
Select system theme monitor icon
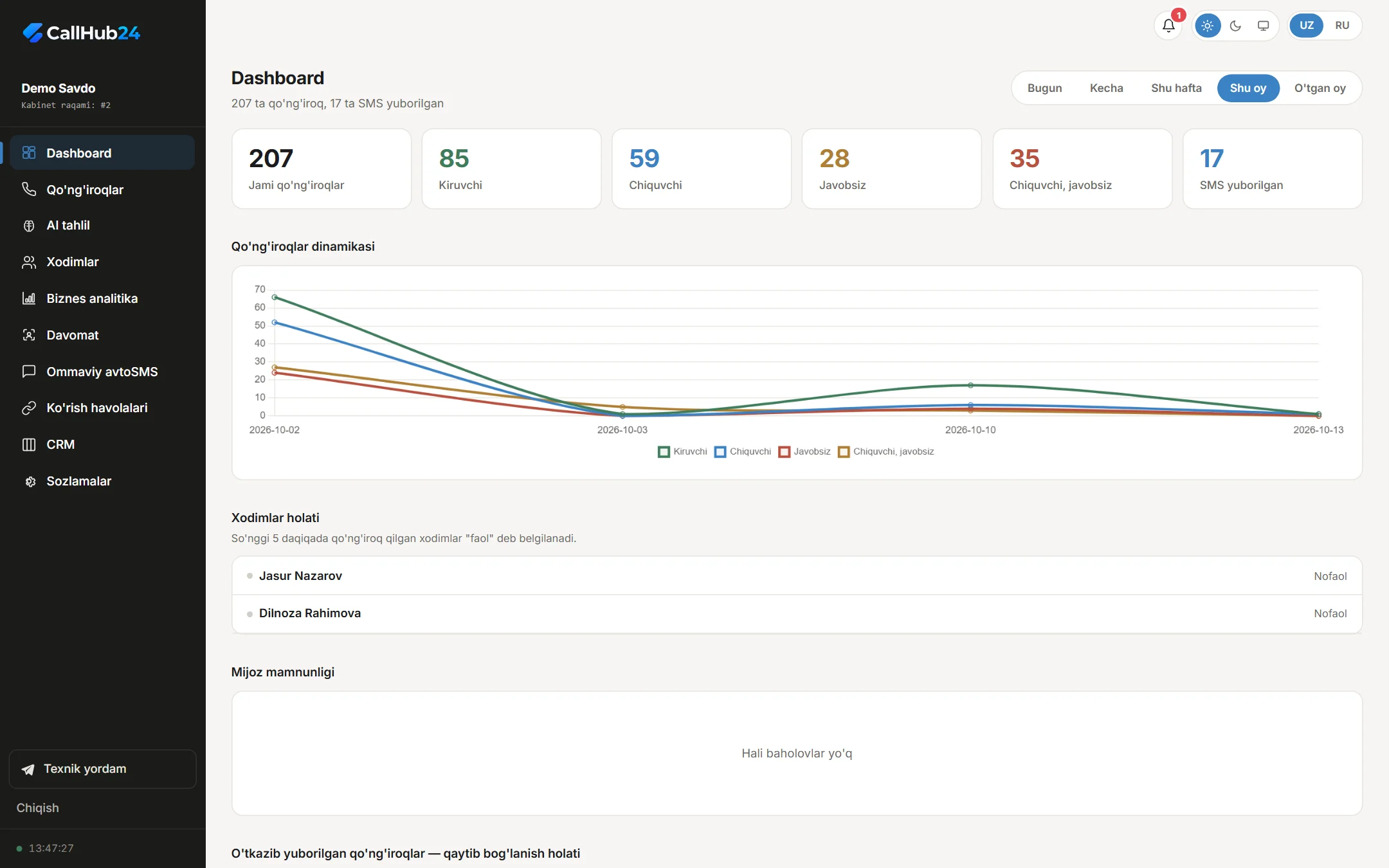tap(1263, 26)
